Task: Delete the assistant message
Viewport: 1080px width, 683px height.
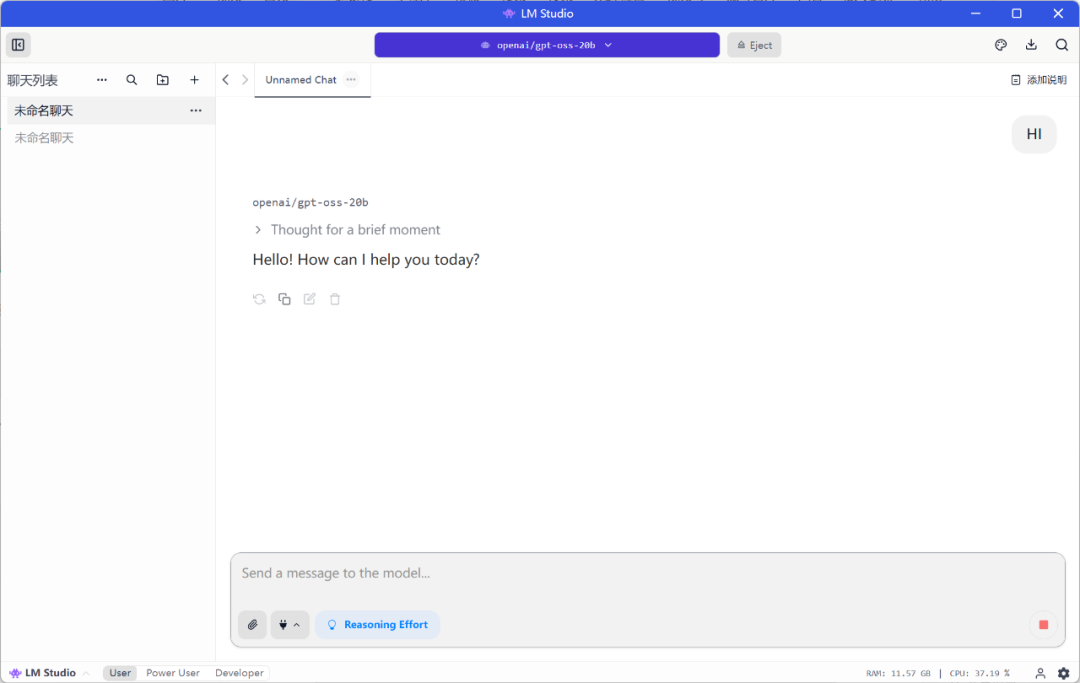Action: [335, 299]
